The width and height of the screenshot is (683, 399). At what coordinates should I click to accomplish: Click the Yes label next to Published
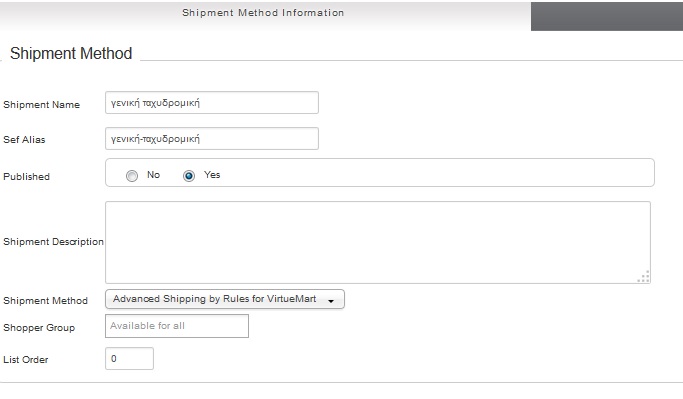212,175
